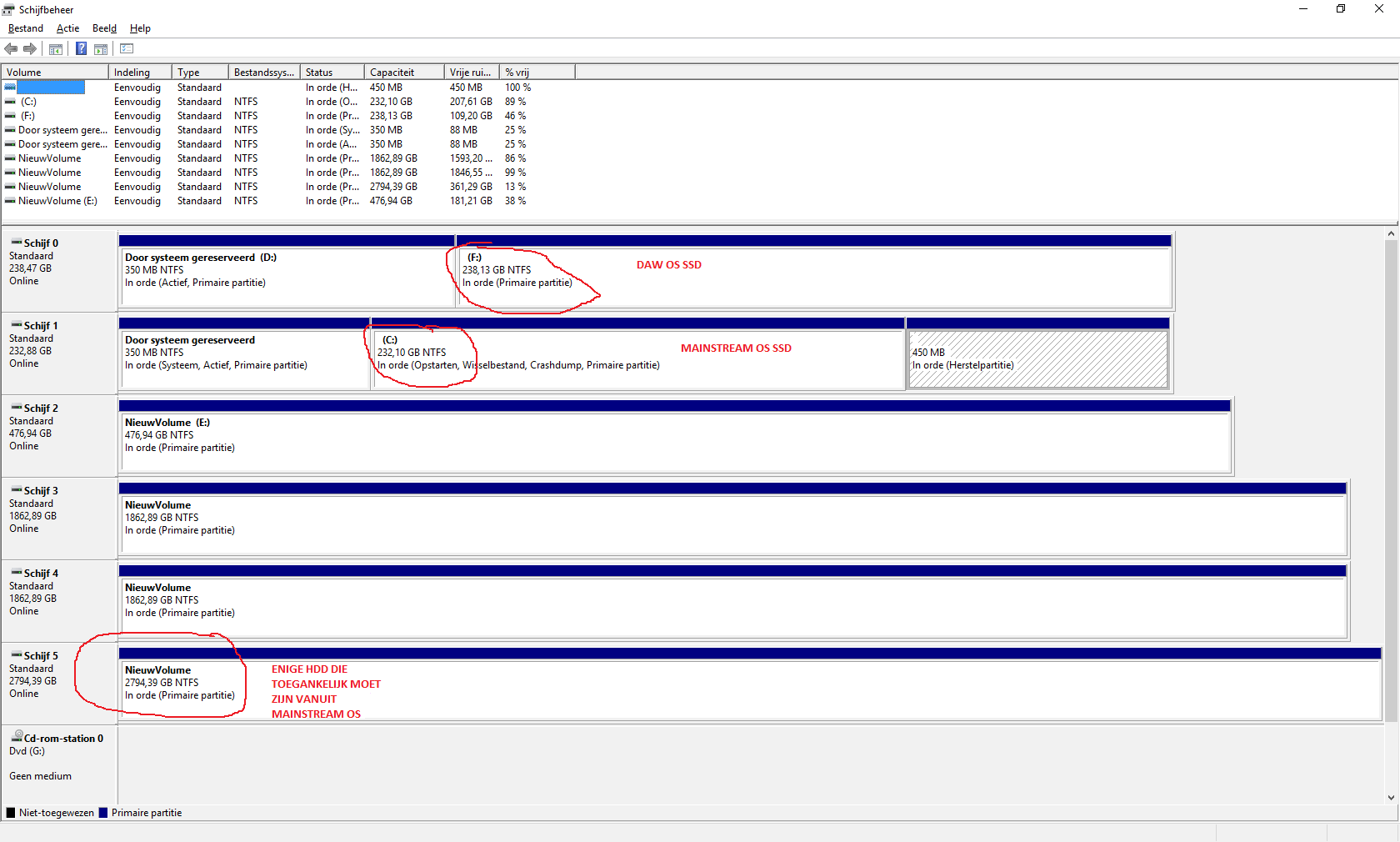Click the blue Primaire partitie legend swatch
Viewport: 1400px width, 842px height.
[x=103, y=813]
